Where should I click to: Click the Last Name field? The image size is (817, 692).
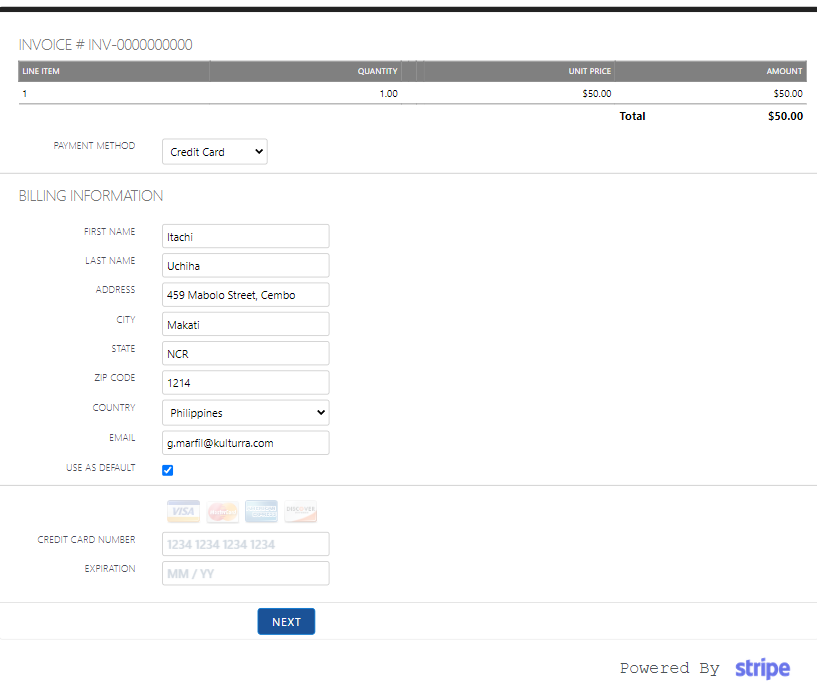pos(245,266)
